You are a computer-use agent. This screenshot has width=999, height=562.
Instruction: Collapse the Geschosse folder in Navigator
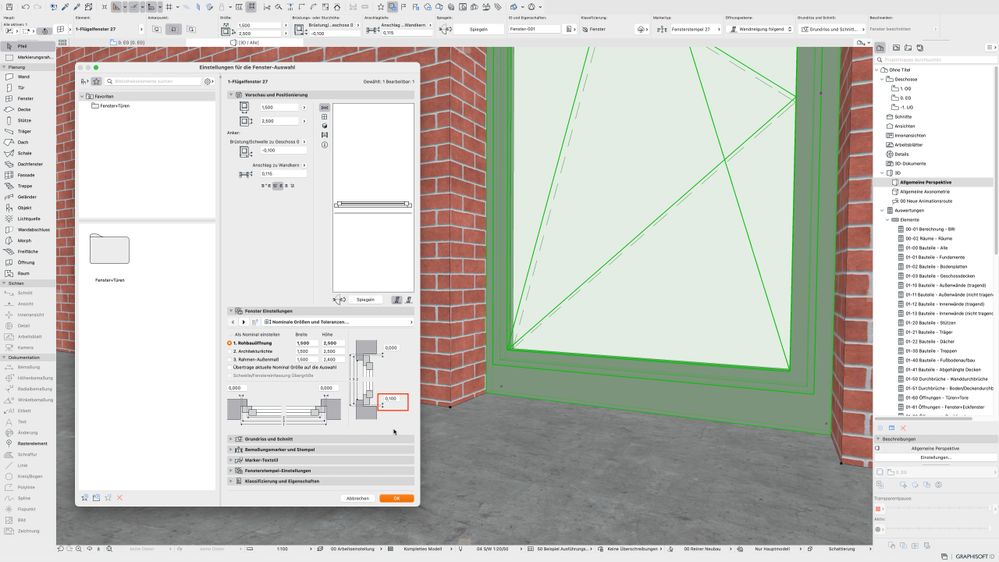tap(882, 79)
